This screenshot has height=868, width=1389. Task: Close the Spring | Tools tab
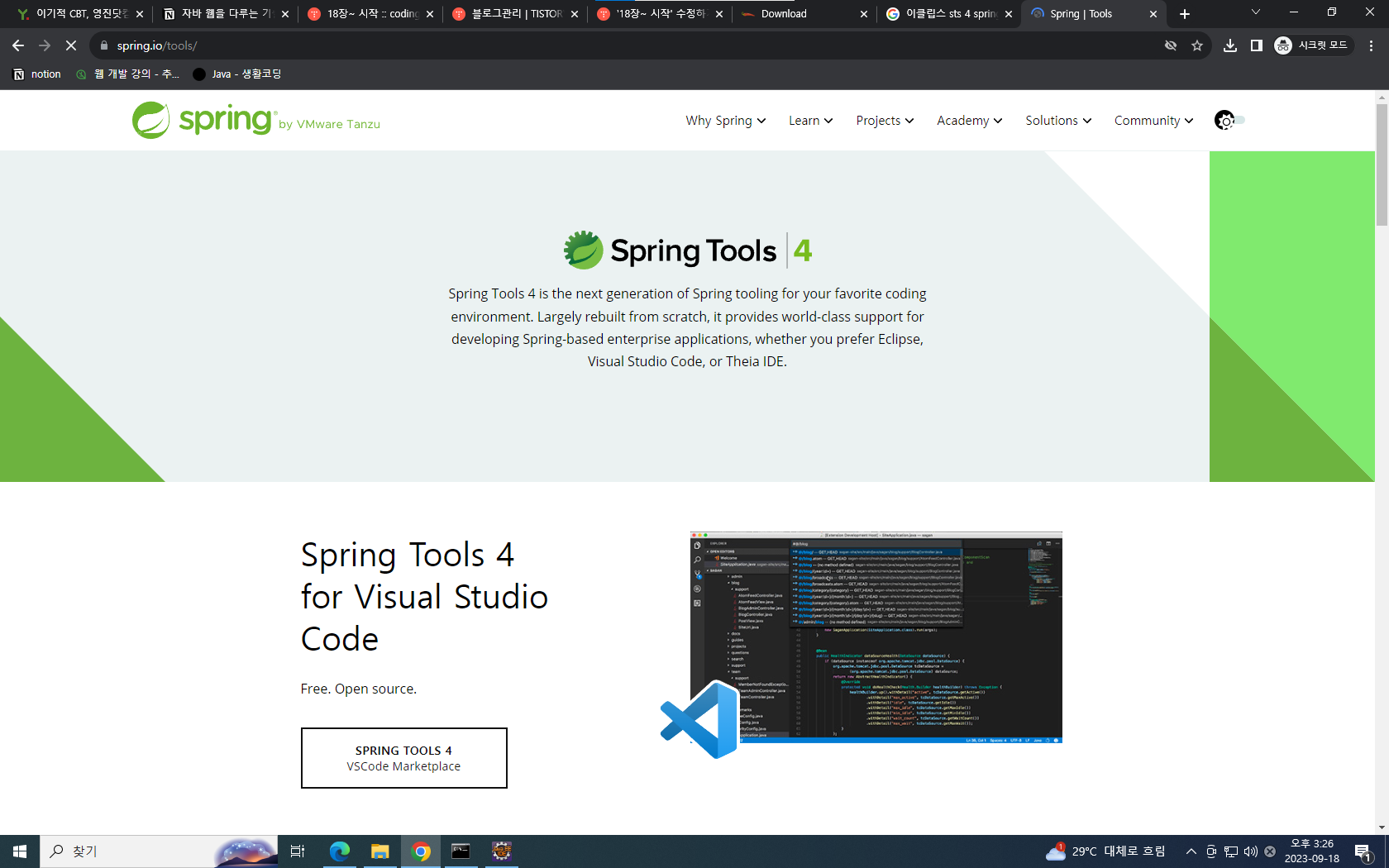[1153, 14]
